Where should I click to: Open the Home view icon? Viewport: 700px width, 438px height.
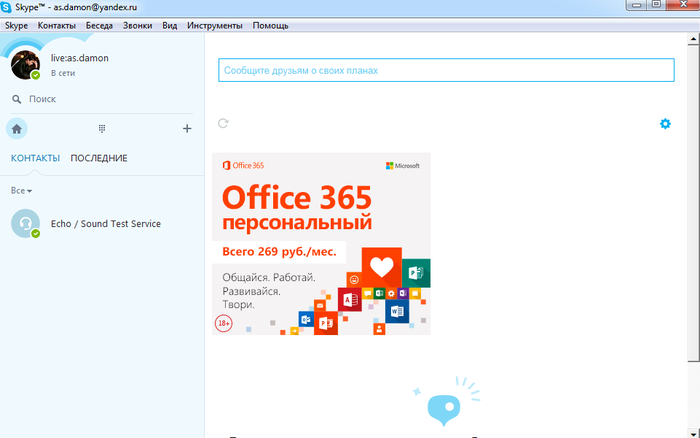click(17, 129)
